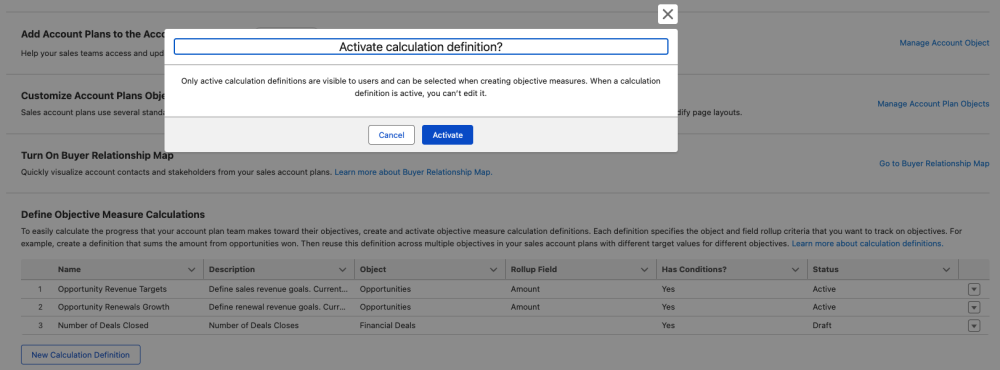Open Learn more about calculation definitions link
This screenshot has width=1000, height=370.
point(867,244)
